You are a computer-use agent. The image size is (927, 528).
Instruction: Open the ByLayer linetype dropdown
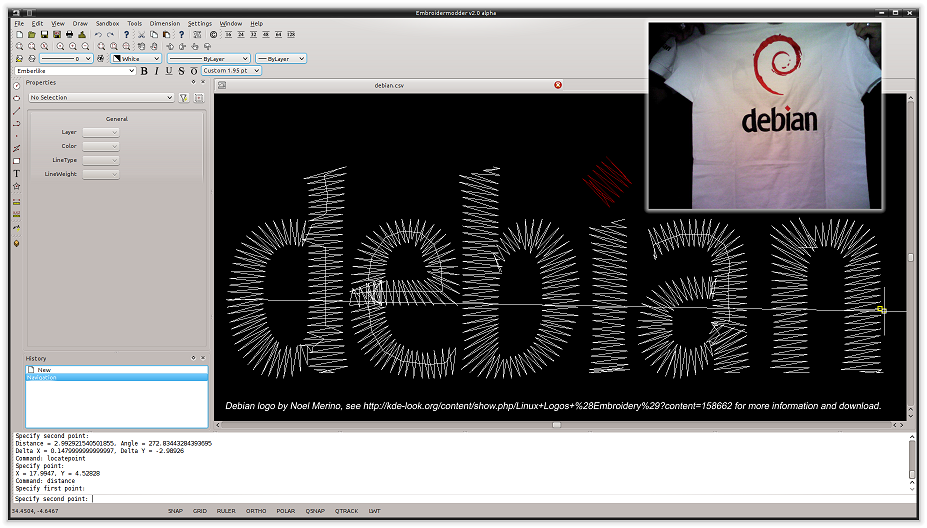tap(208, 59)
